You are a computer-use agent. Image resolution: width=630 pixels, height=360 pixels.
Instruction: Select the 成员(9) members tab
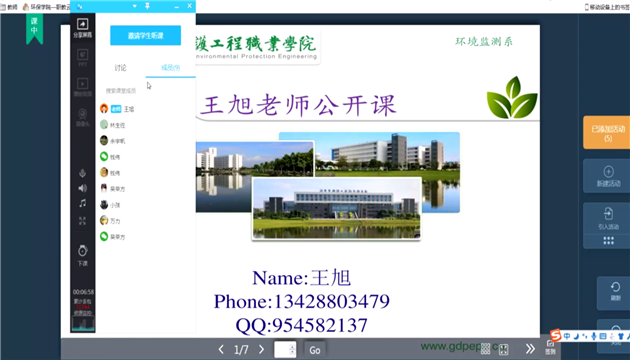tap(170, 68)
